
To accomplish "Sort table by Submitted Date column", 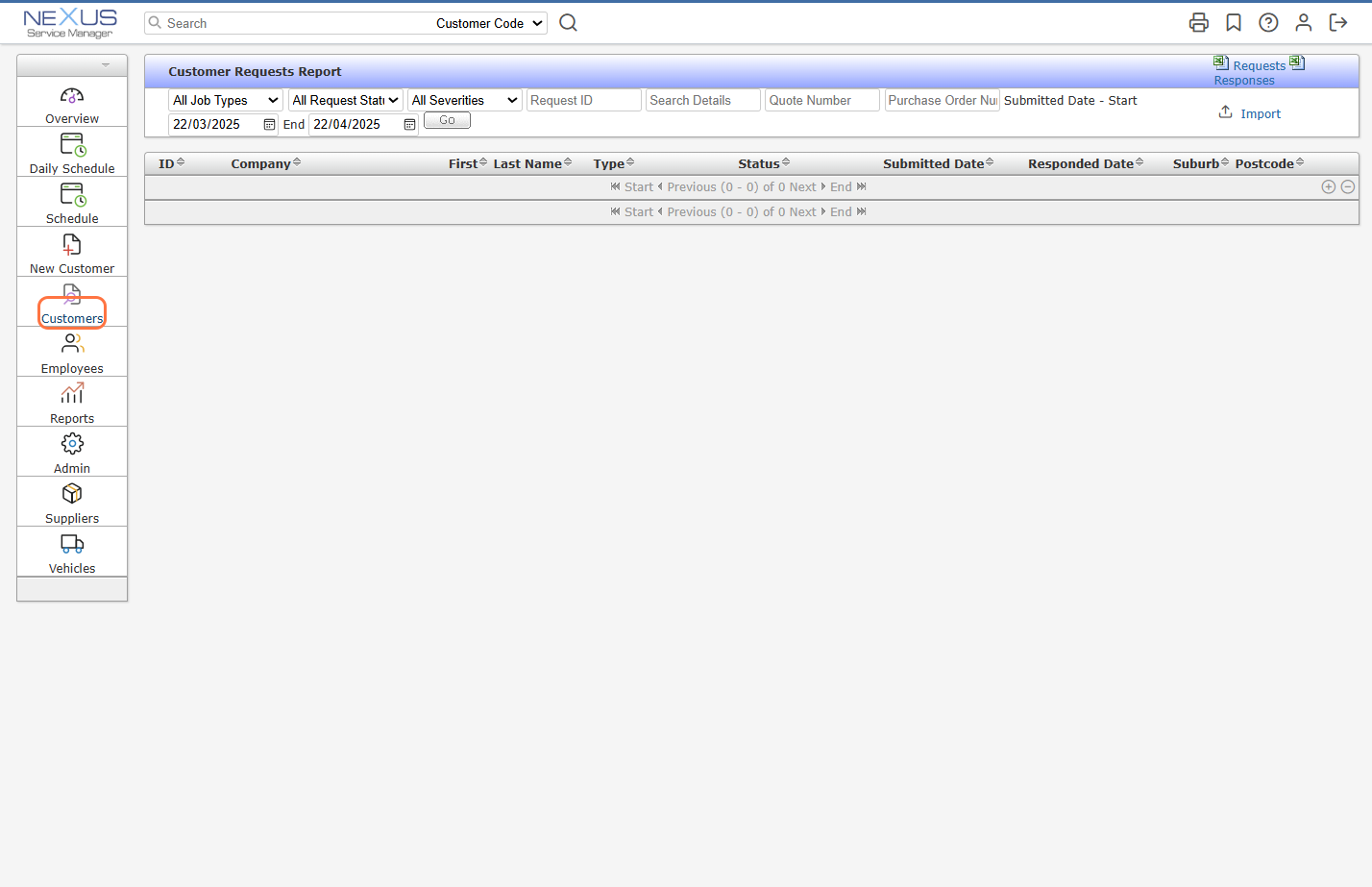I will 939,163.
